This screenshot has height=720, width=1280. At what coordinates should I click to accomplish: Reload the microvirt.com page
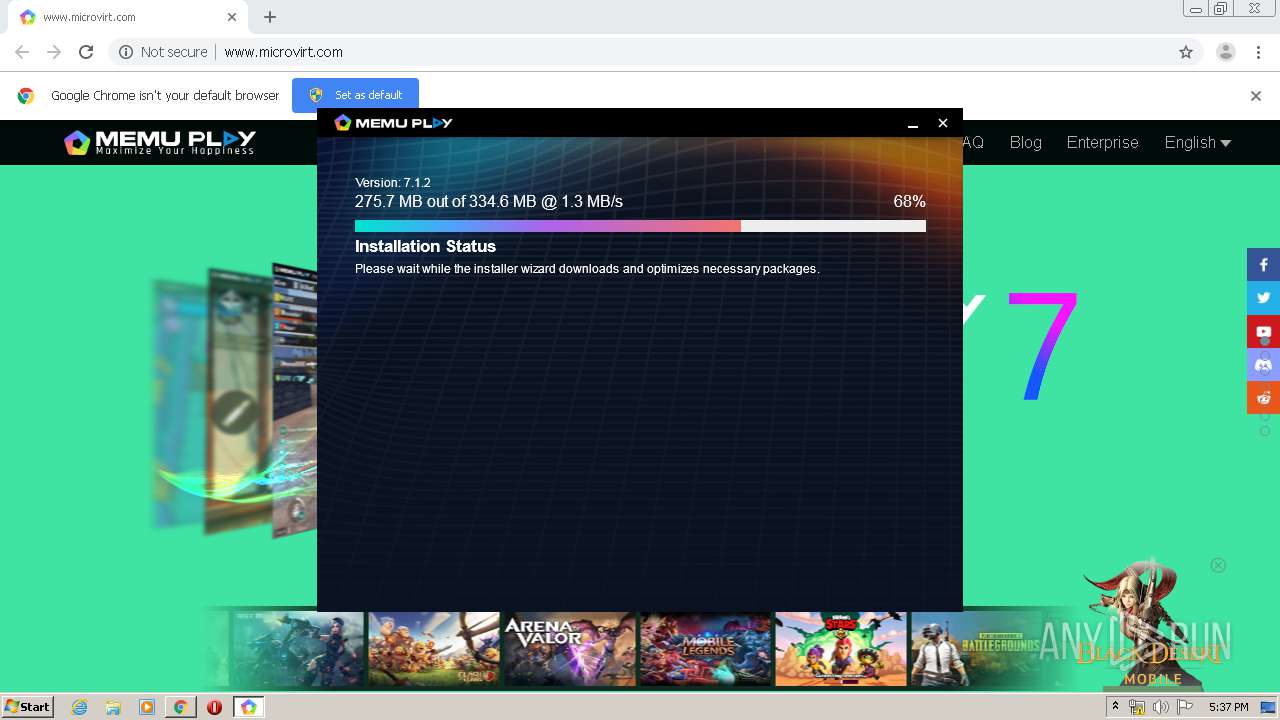(x=86, y=52)
